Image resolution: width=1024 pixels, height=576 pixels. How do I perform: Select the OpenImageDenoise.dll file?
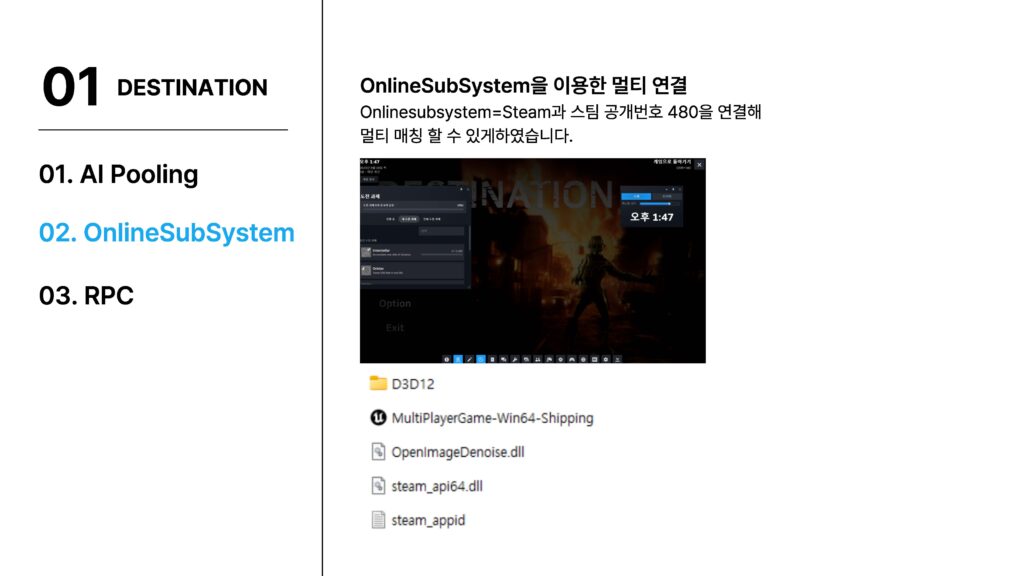pos(457,452)
